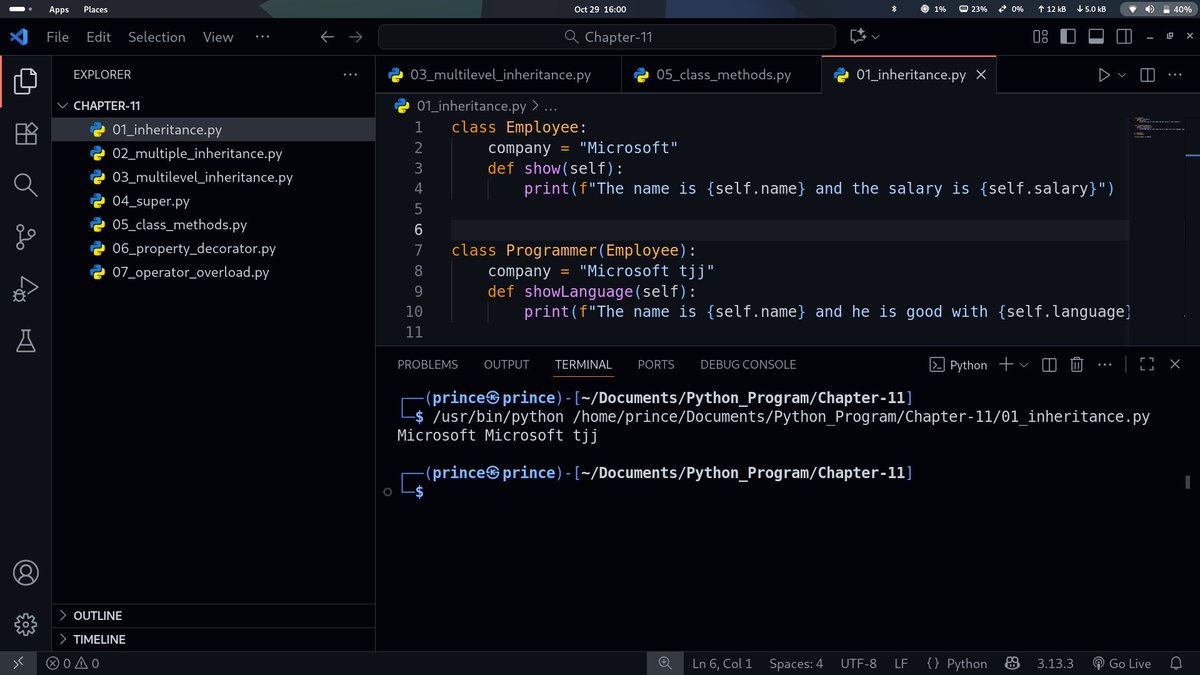Screen dimensions: 1200x675
Task: Open 04_super.py in explorer
Action: click(215, 201)
